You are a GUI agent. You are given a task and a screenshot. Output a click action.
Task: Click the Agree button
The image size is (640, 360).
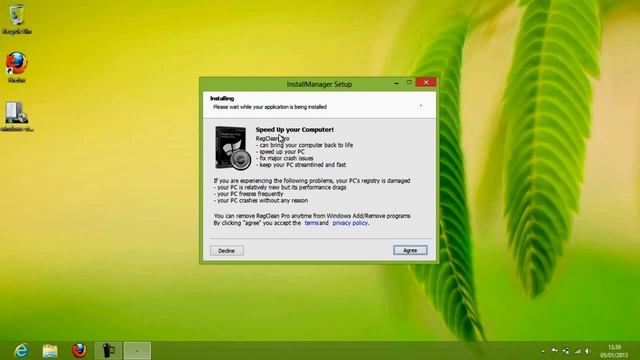tap(410, 250)
